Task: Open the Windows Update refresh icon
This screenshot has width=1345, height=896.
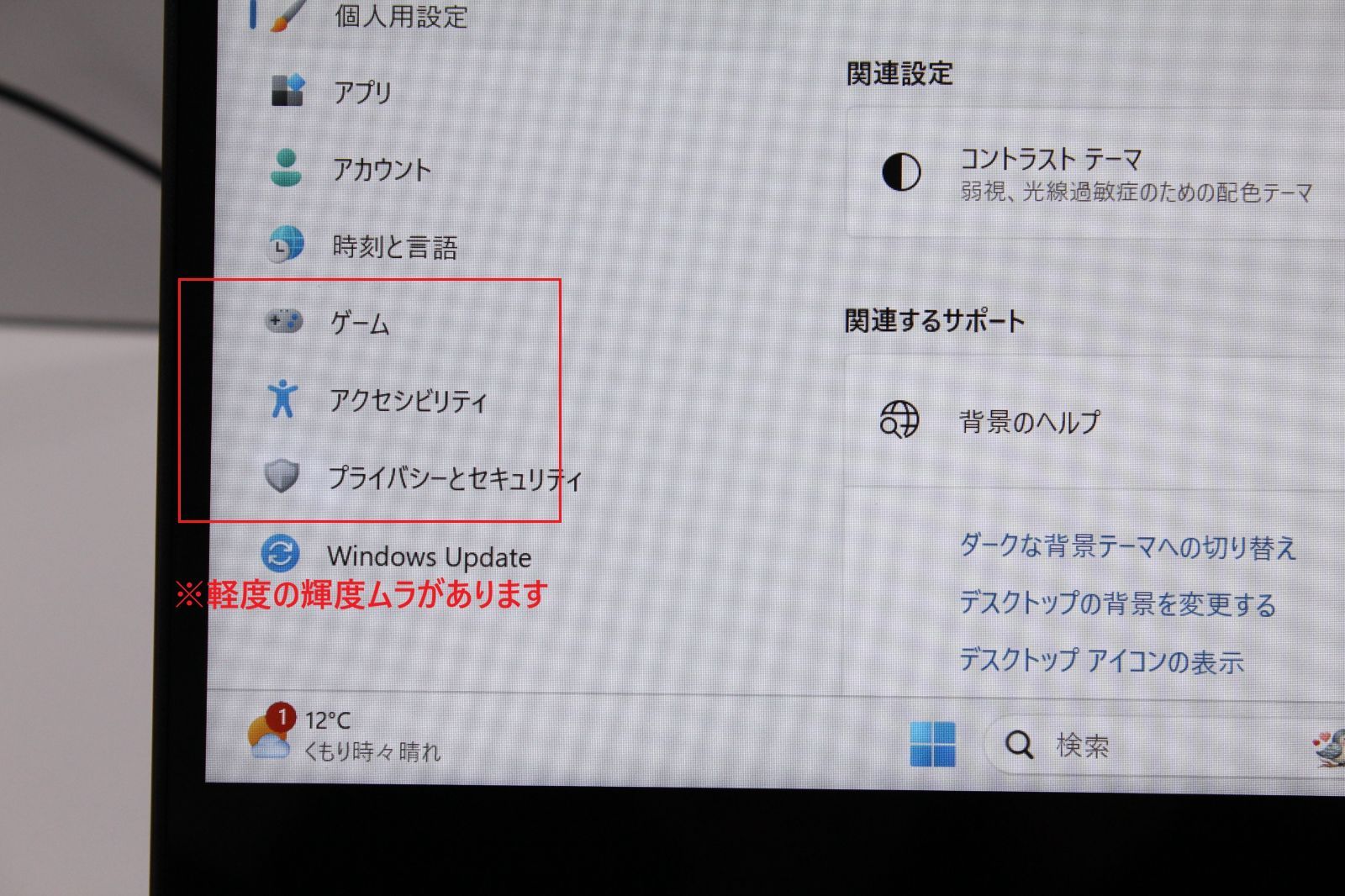Action: click(x=280, y=554)
